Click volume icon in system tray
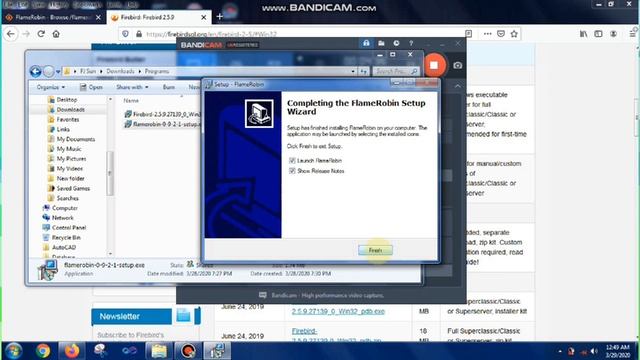 pos(594,351)
